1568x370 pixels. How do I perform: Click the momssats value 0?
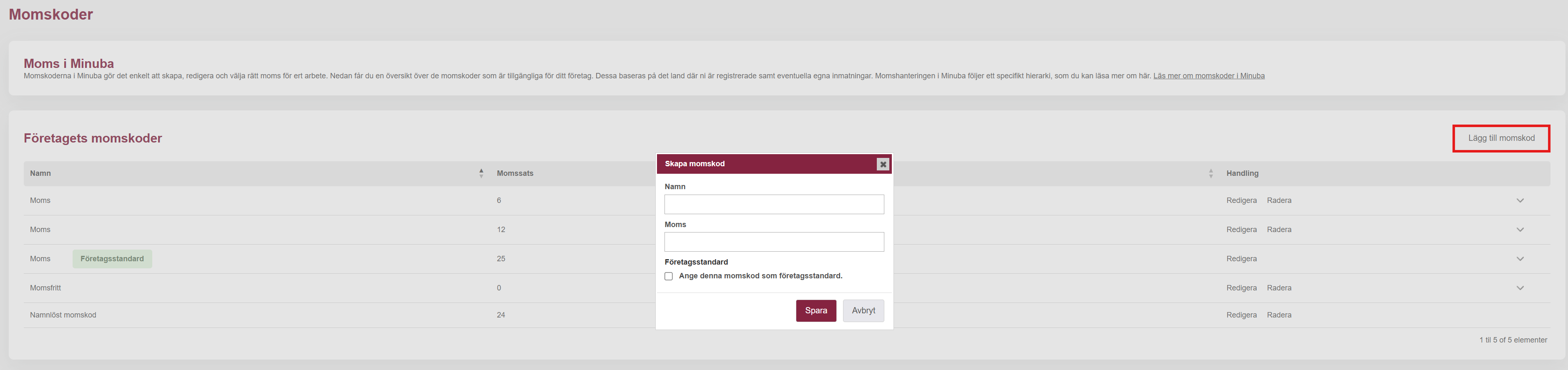(x=498, y=288)
